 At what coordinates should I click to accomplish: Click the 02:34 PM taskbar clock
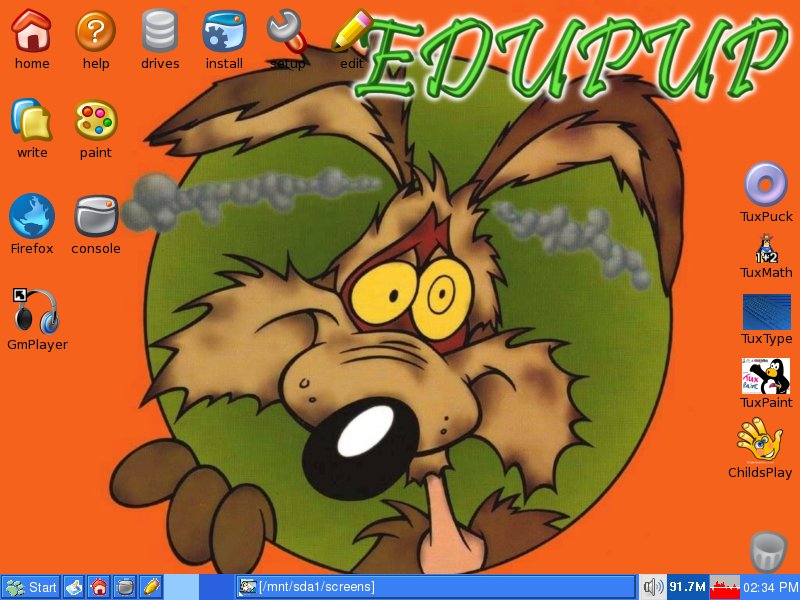point(770,587)
